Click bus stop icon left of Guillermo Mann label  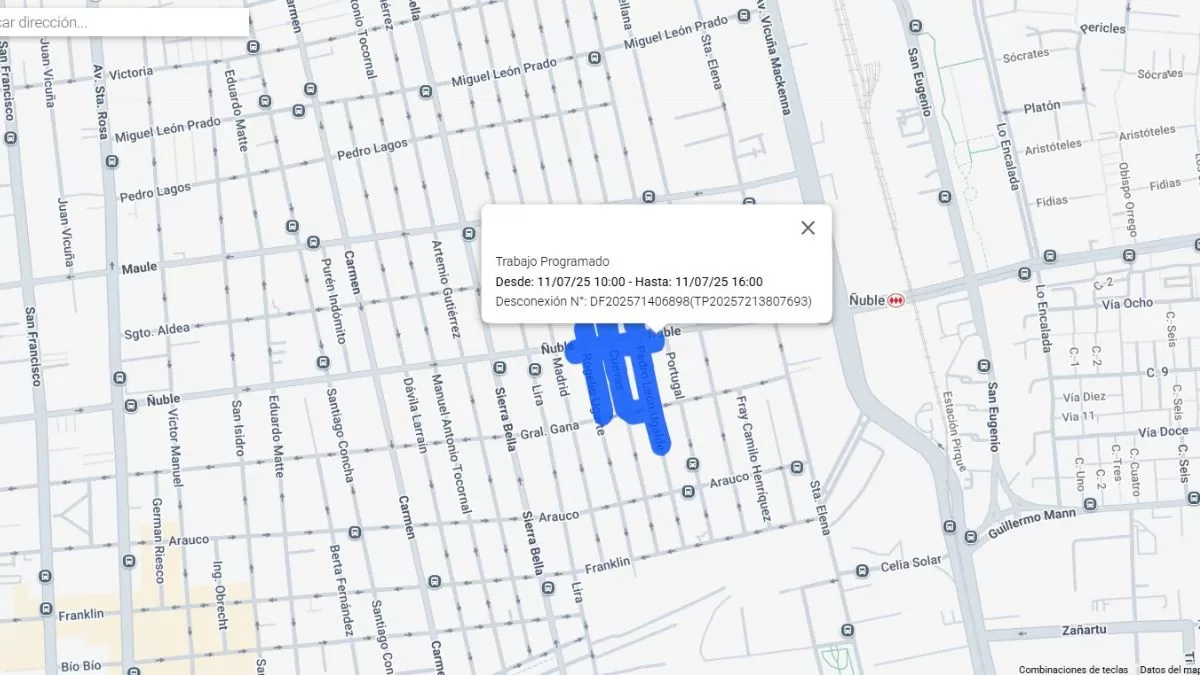tap(969, 536)
